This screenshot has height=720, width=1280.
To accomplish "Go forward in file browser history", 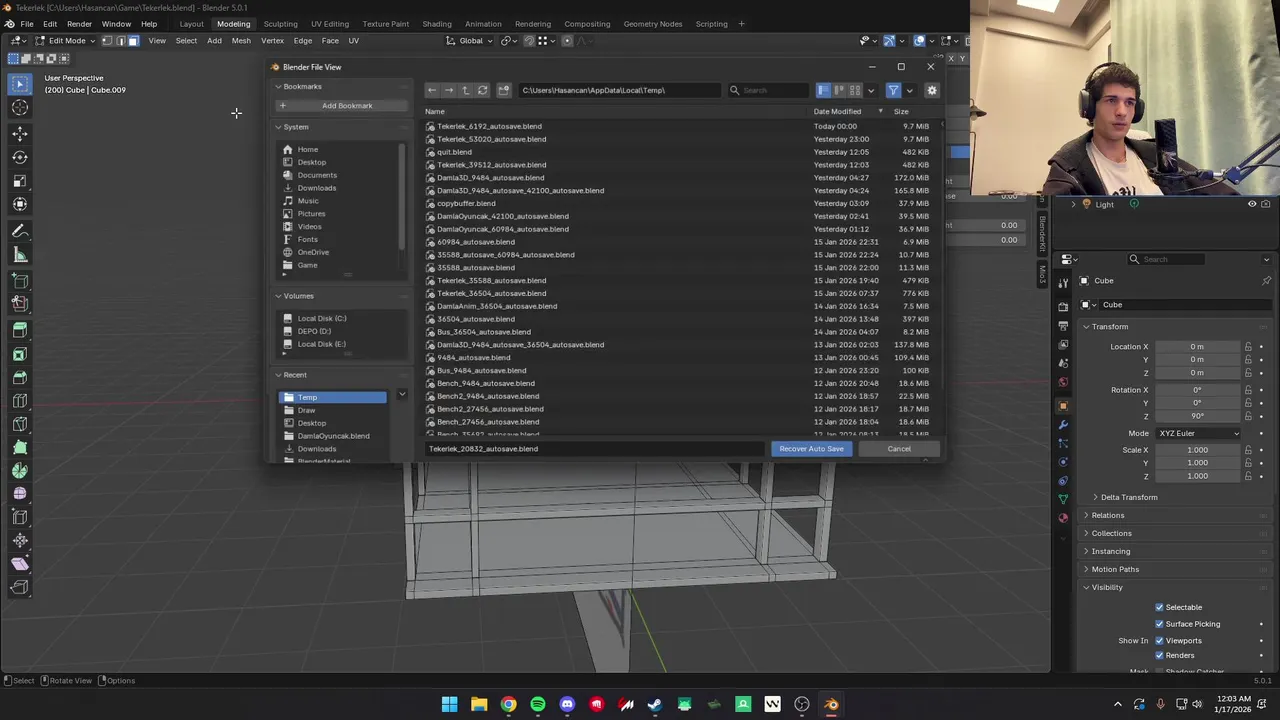I will click(x=449, y=90).
